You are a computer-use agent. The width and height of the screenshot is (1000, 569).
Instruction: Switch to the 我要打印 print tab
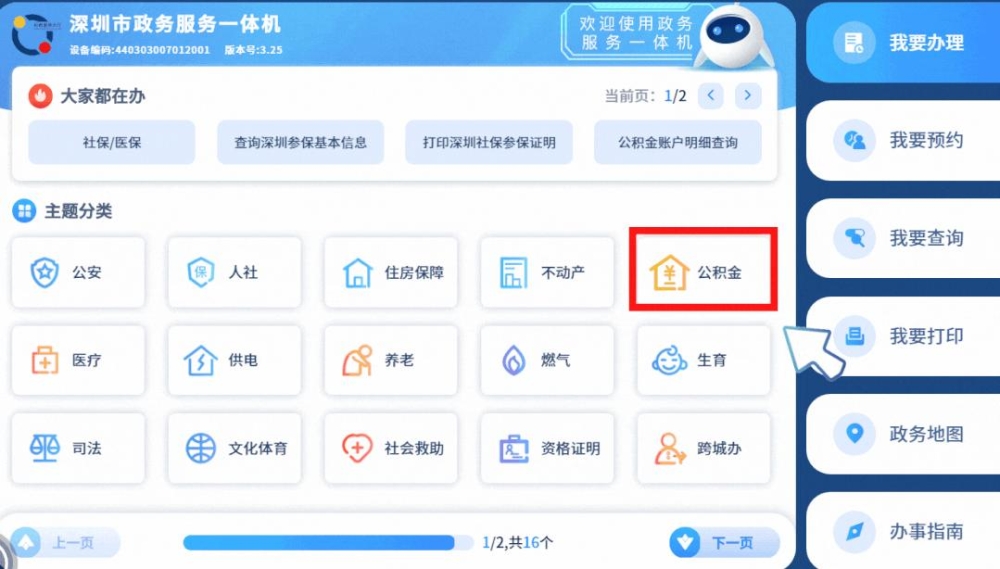tap(903, 336)
